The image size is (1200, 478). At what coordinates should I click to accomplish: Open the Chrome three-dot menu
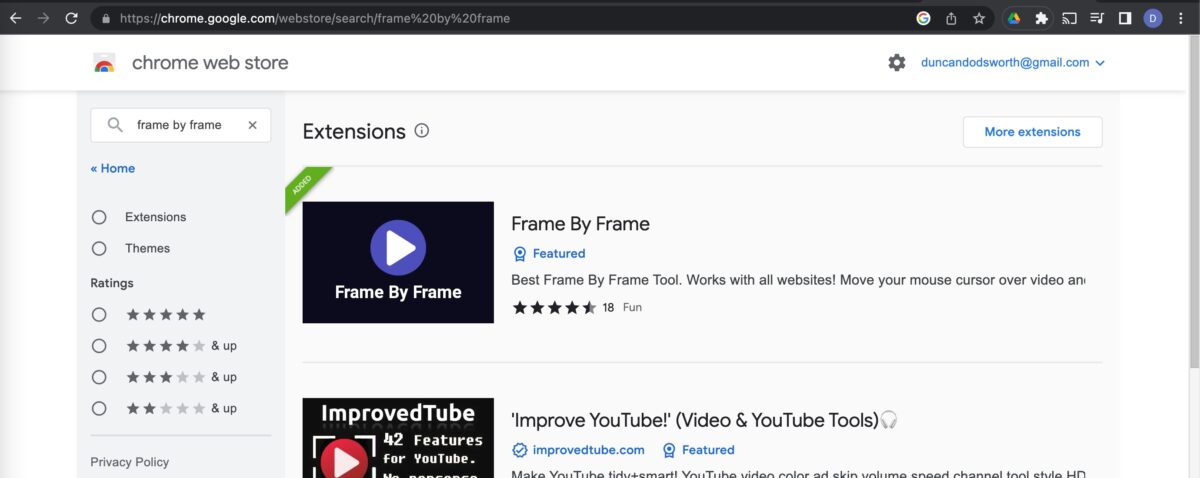pyautogui.click(x=1181, y=18)
